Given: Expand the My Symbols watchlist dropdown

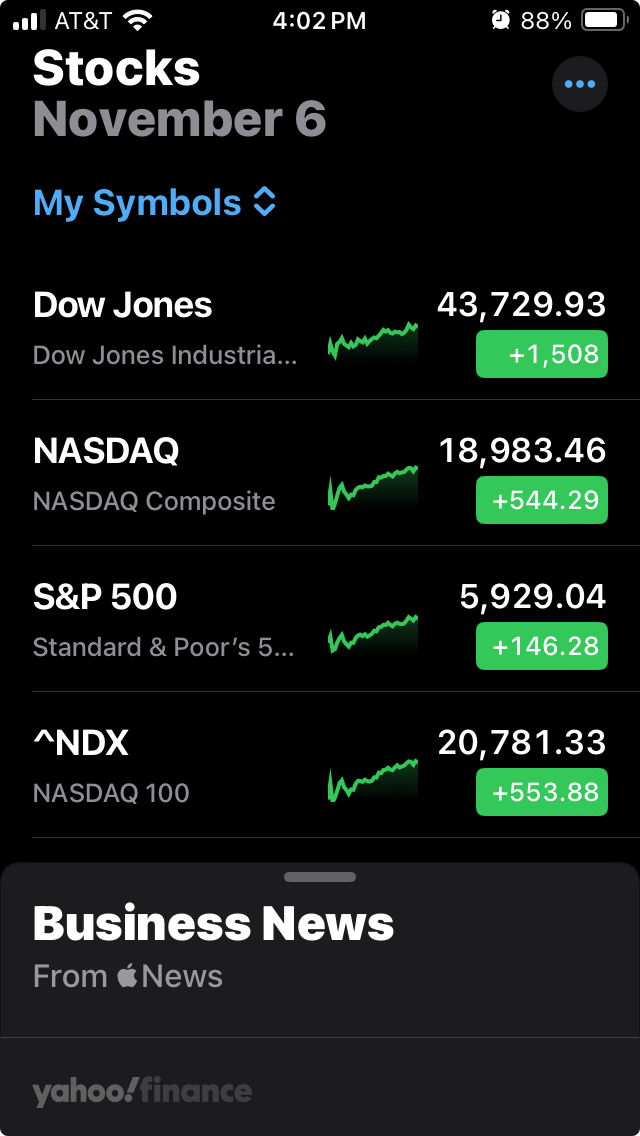Looking at the screenshot, I should [154, 202].
